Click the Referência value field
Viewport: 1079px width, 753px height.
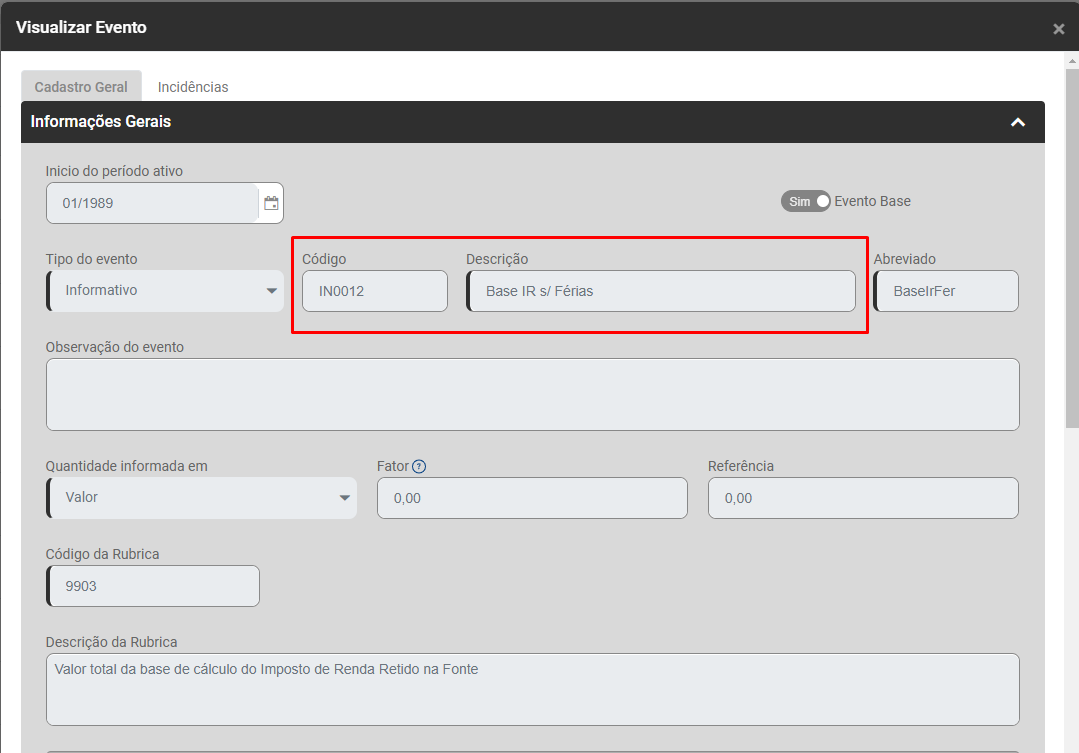(x=863, y=498)
